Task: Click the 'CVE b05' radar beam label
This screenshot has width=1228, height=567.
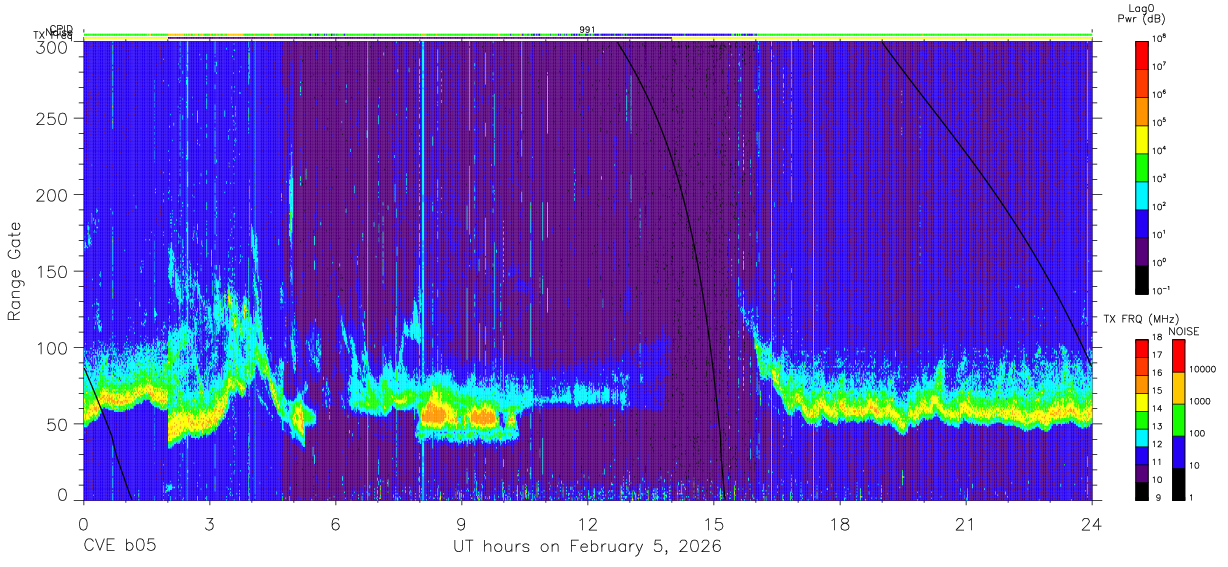Action: pyautogui.click(x=119, y=547)
